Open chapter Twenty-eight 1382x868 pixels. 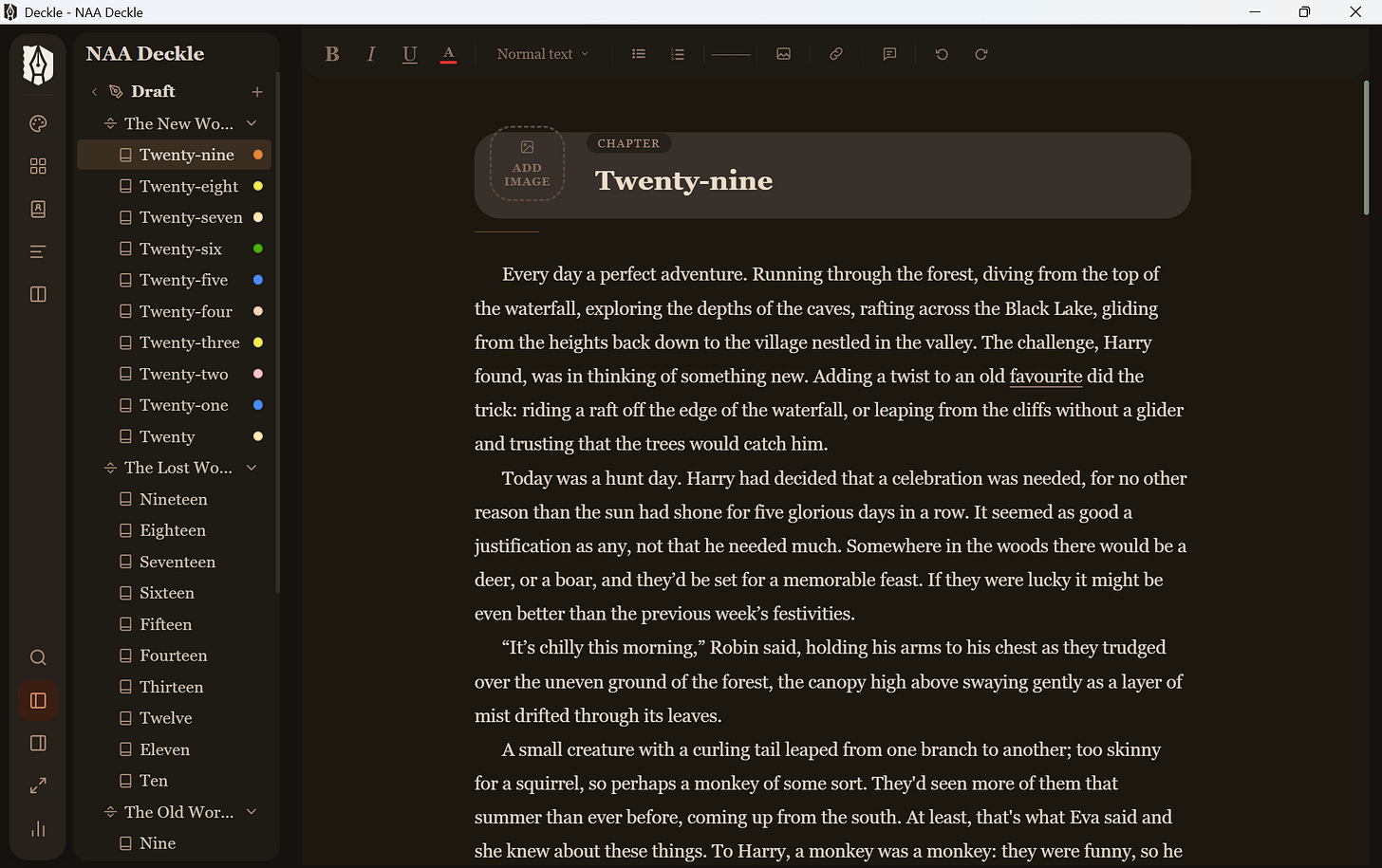pos(175,186)
